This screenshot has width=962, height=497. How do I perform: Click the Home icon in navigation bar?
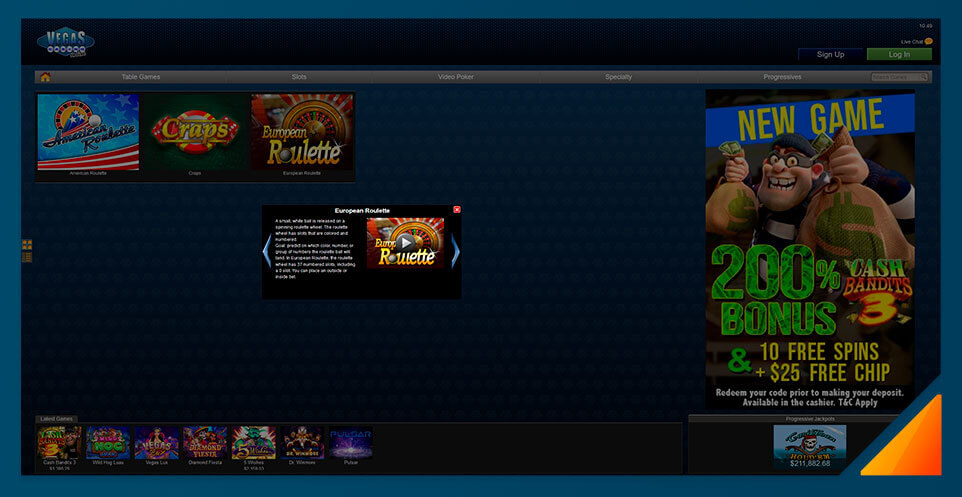coord(45,77)
